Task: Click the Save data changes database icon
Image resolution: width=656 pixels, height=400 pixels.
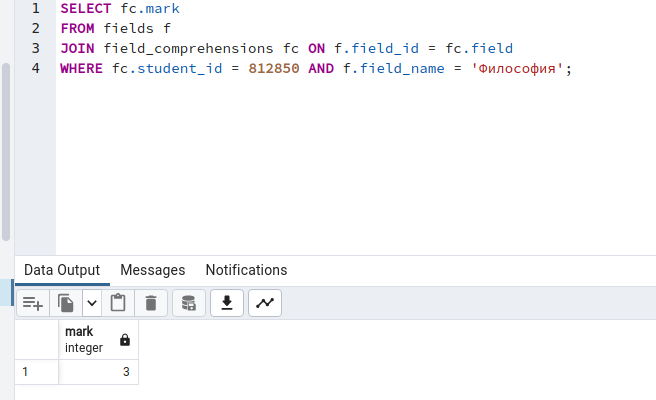Action: [189, 303]
